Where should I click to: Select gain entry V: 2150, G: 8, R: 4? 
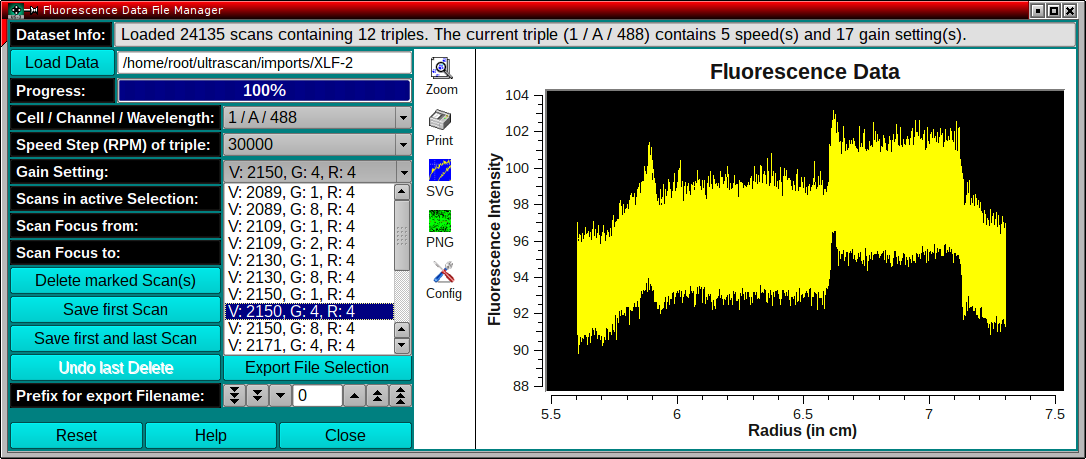pos(308,328)
